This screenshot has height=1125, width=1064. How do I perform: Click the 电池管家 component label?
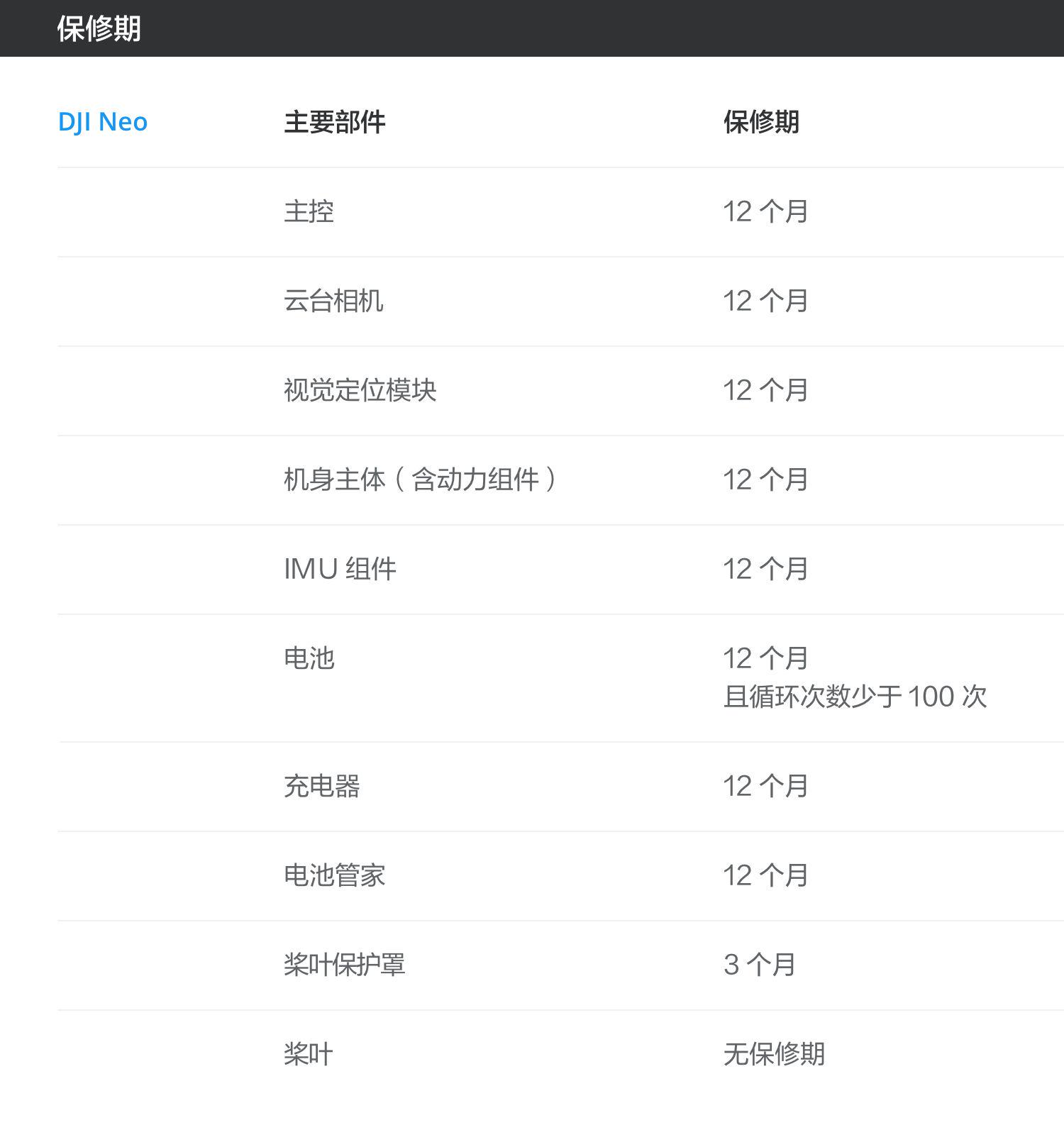(334, 875)
